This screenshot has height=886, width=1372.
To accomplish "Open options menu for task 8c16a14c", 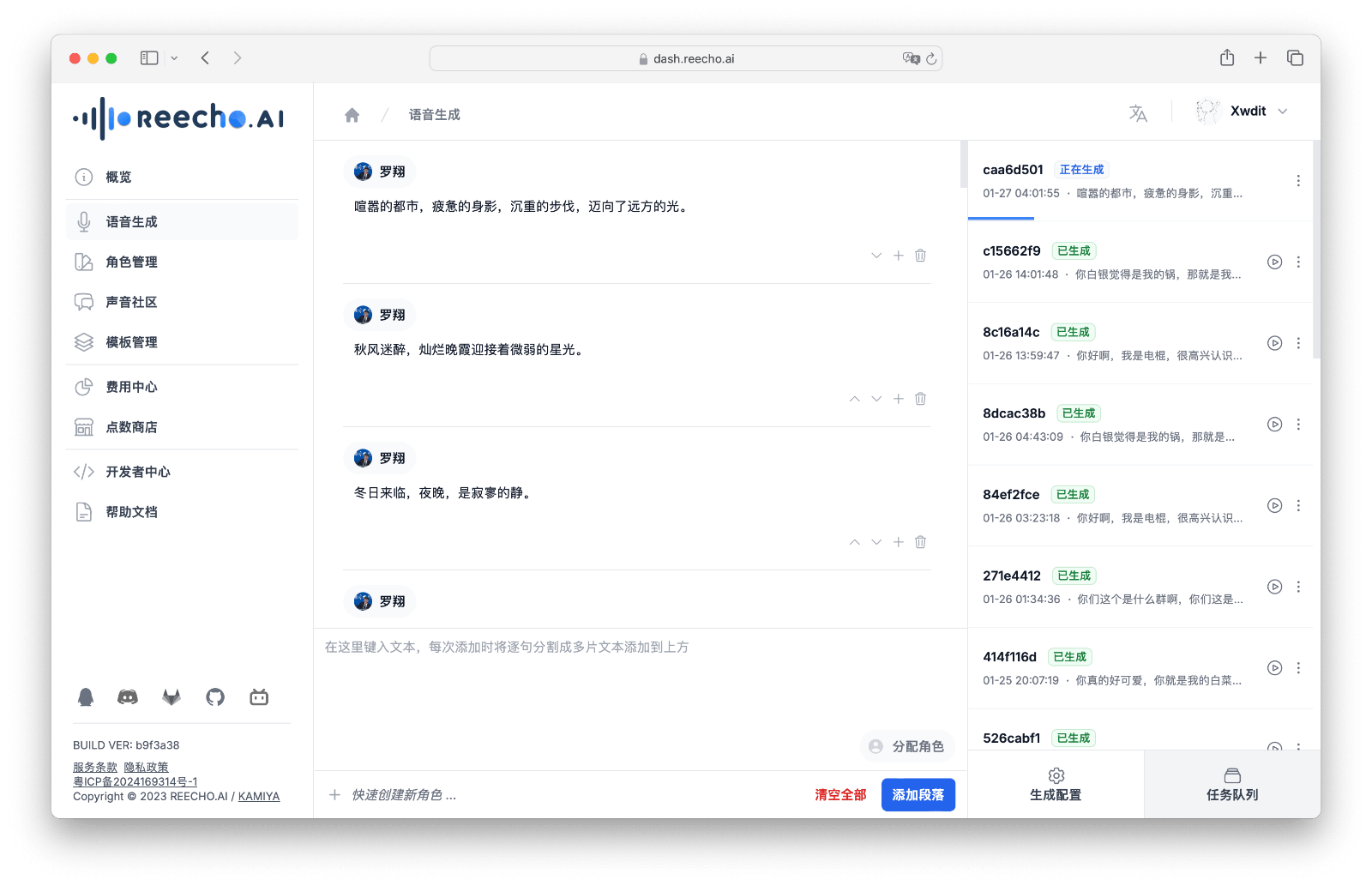I will 1298,342.
